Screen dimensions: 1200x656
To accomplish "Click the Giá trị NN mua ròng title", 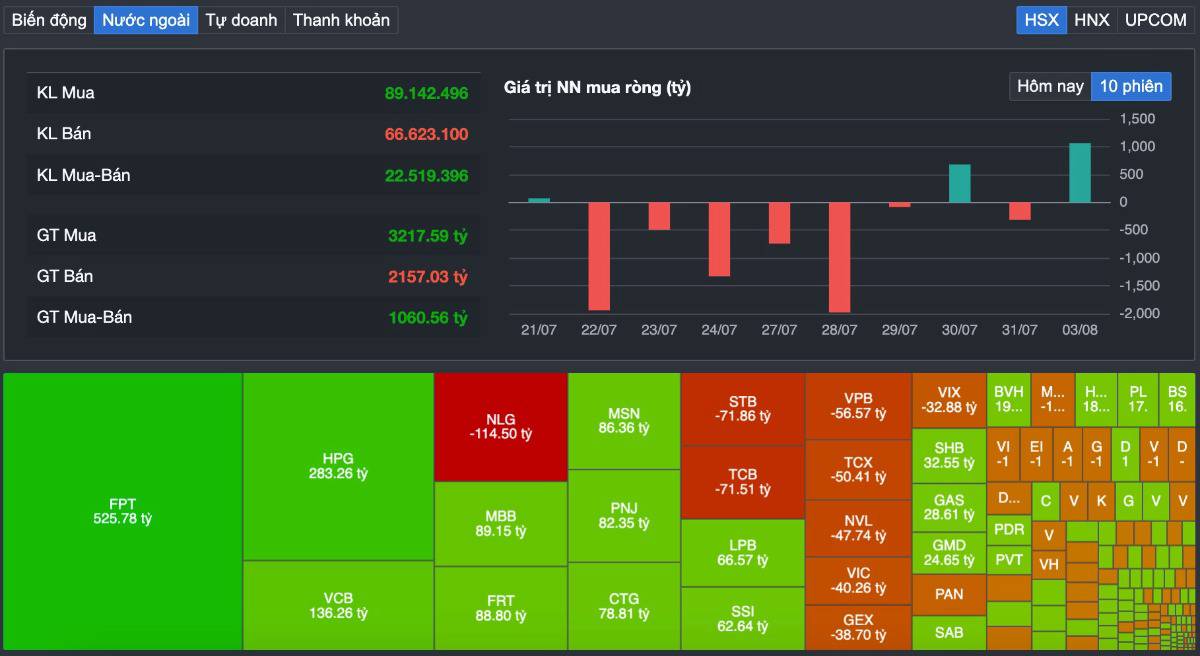I will [597, 88].
